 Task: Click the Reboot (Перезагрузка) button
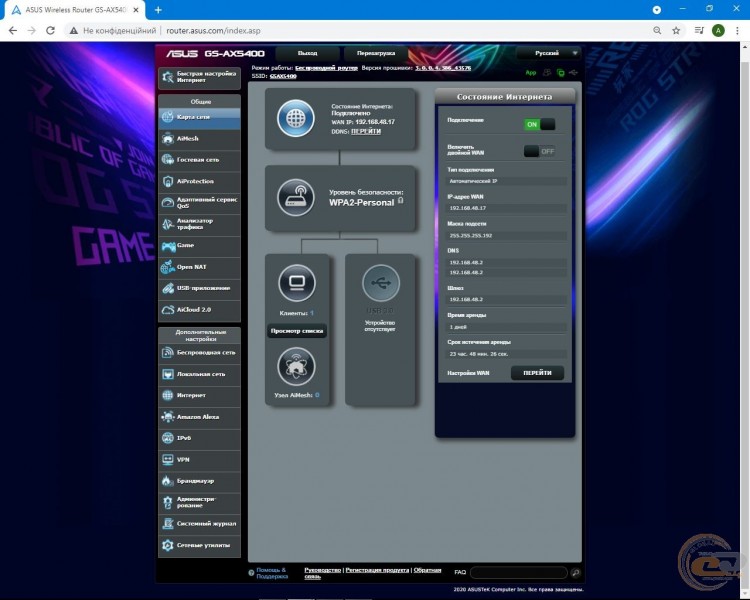pos(376,53)
